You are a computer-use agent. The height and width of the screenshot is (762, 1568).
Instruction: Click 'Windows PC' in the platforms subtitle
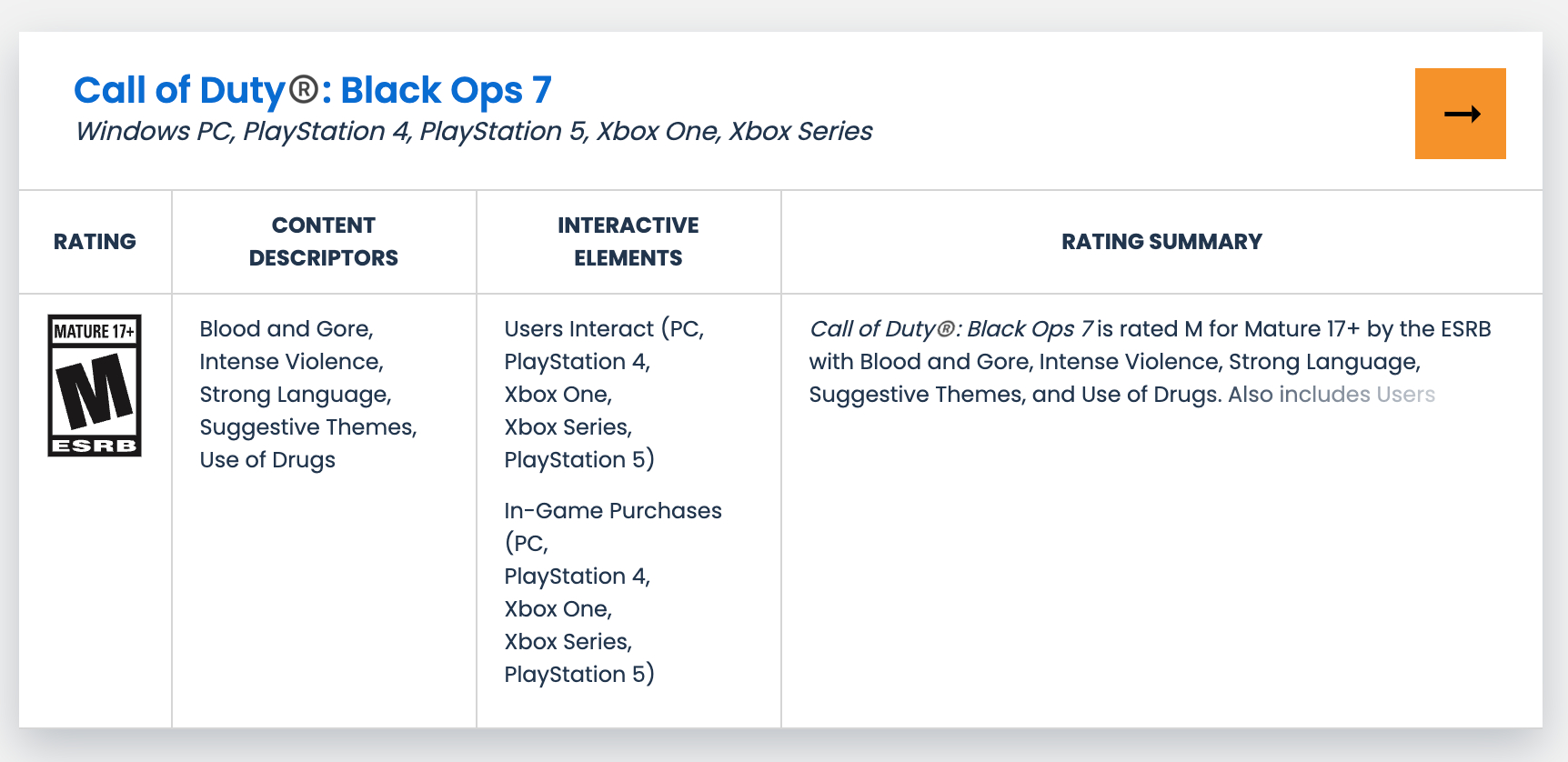(x=155, y=131)
